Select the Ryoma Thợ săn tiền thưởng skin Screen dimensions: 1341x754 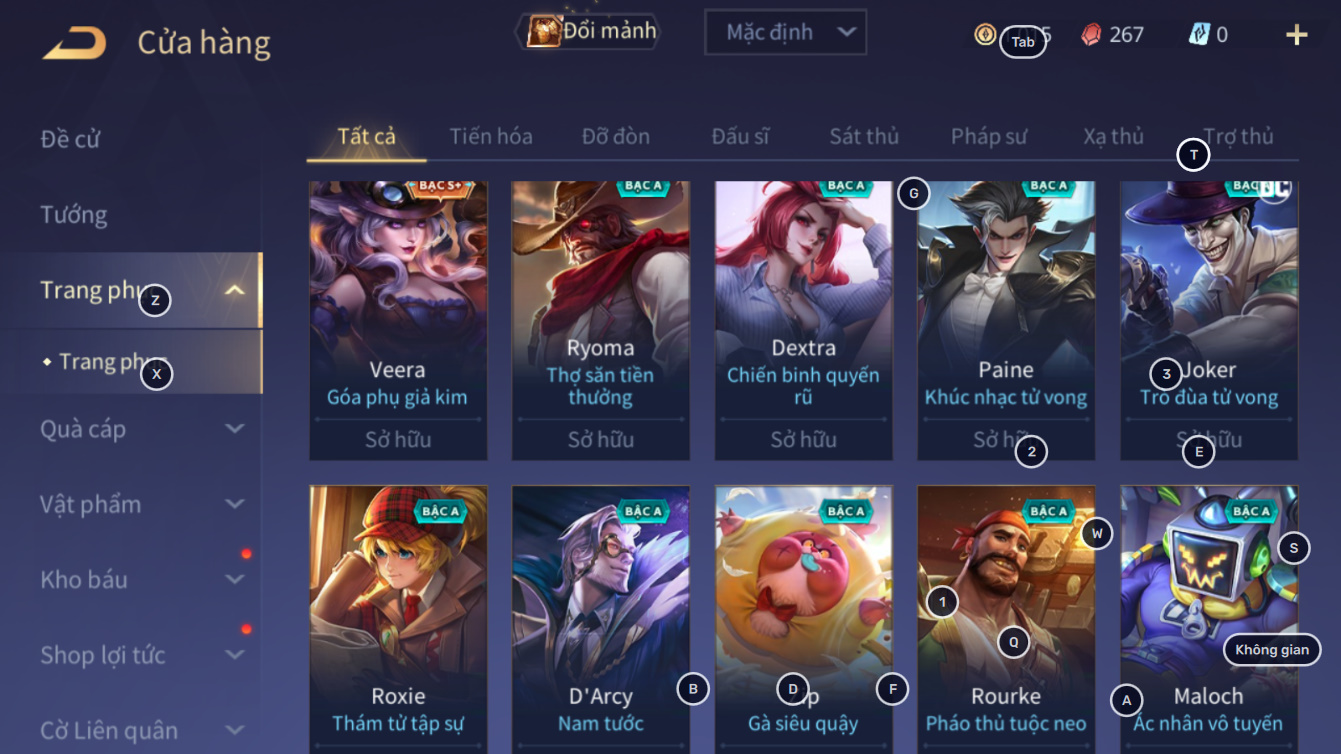tap(601, 320)
